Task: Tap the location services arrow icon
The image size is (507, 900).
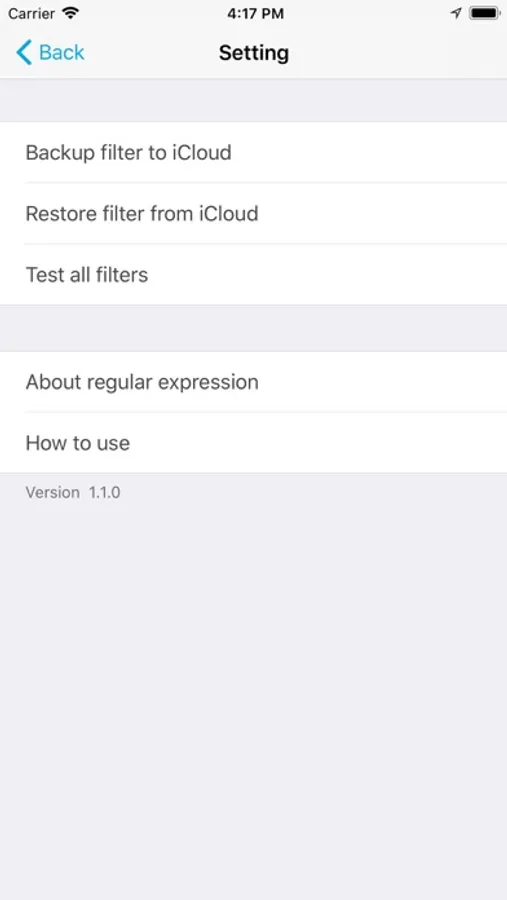Action: (x=456, y=13)
